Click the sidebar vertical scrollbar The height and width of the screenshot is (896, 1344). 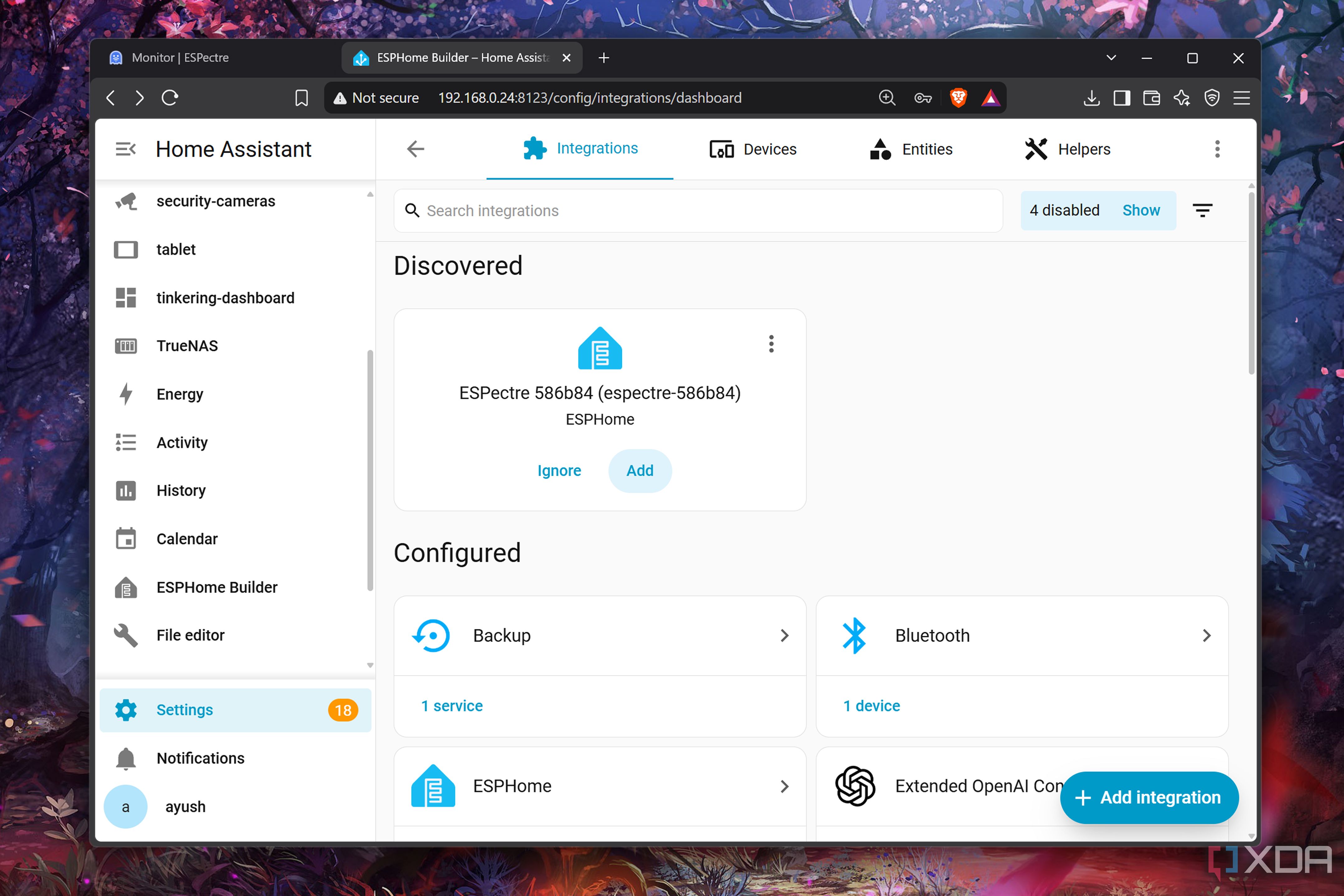(x=370, y=471)
